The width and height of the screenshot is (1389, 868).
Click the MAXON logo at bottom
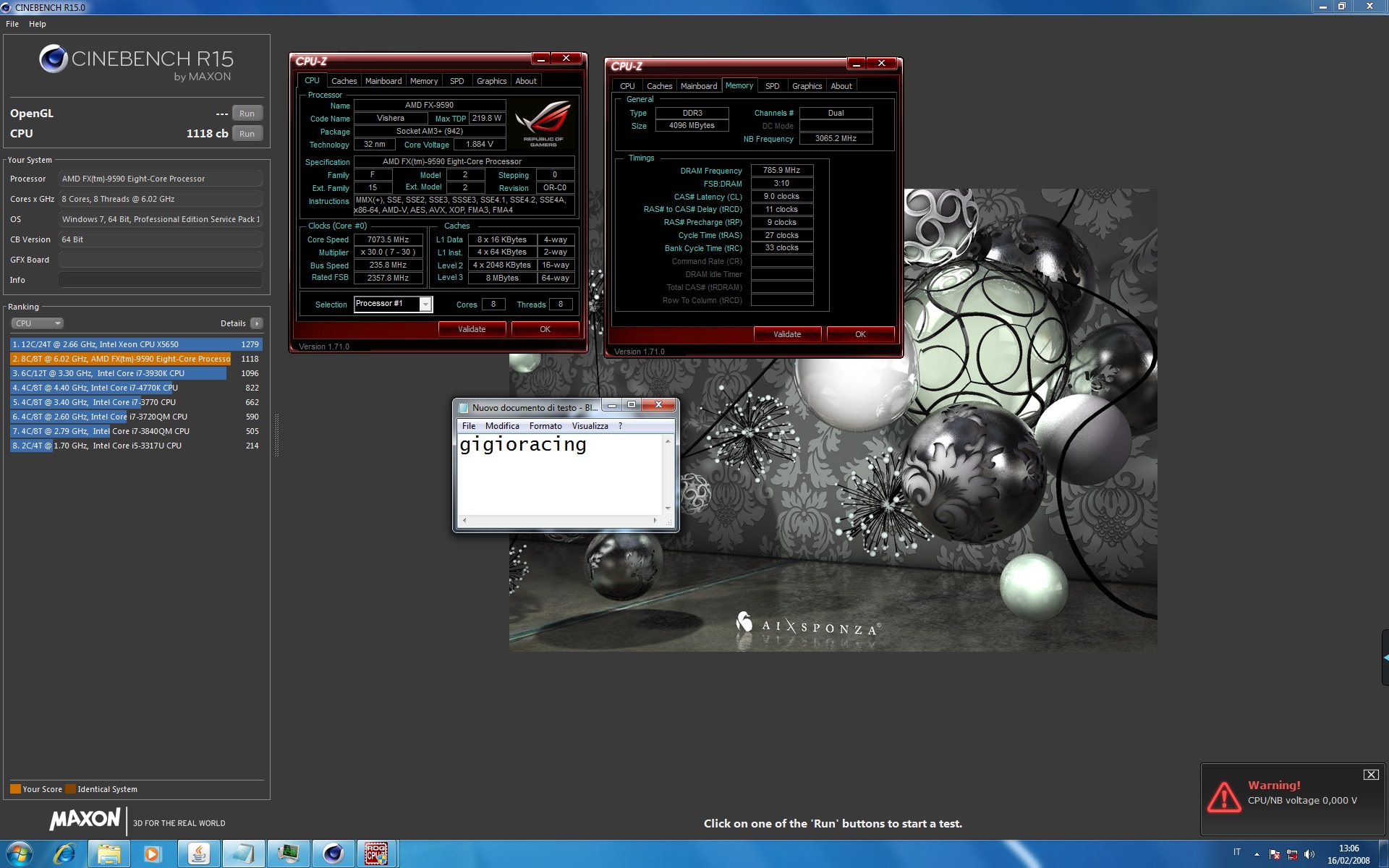(85, 820)
